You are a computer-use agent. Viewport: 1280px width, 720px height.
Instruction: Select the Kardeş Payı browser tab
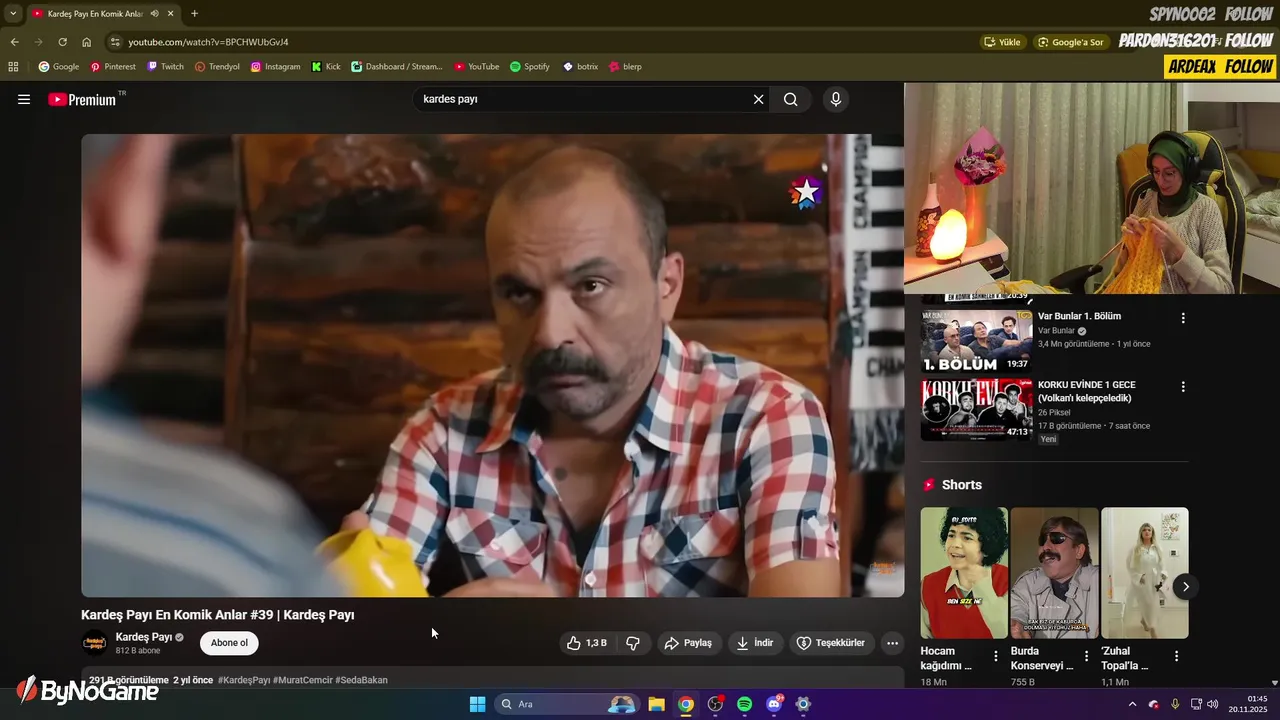click(x=95, y=14)
